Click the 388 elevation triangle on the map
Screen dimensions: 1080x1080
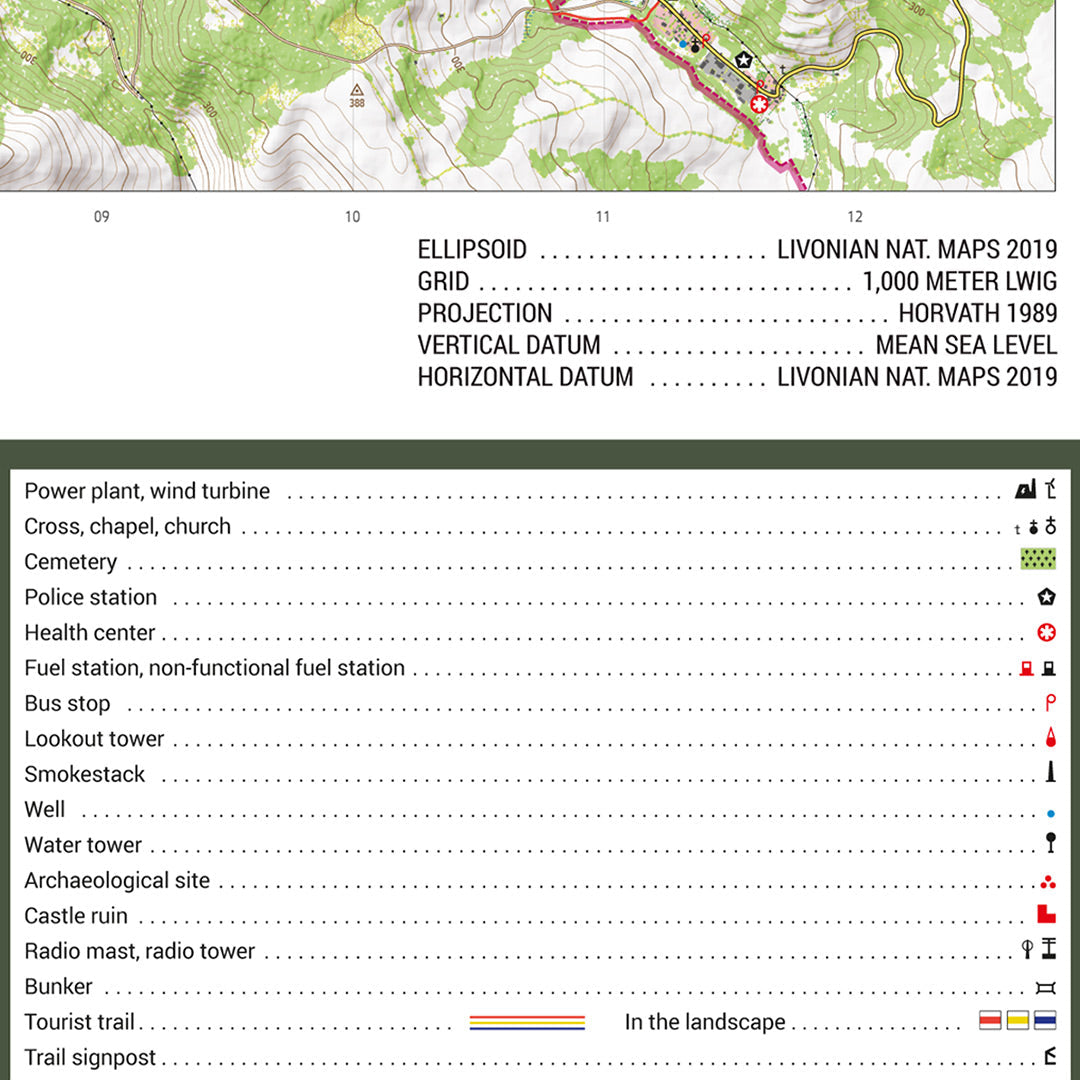(x=357, y=89)
